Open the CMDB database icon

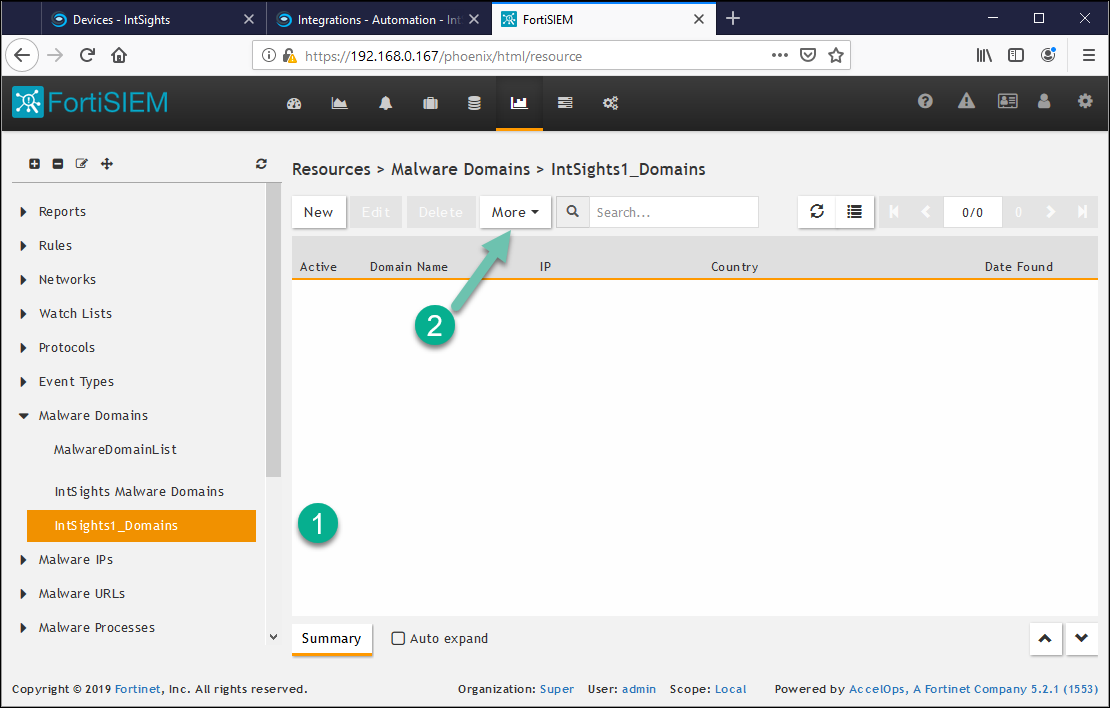(475, 103)
